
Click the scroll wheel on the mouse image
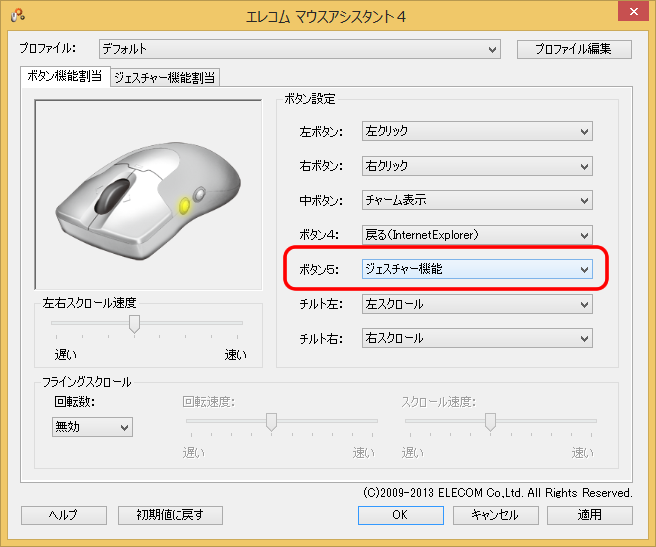tap(113, 196)
